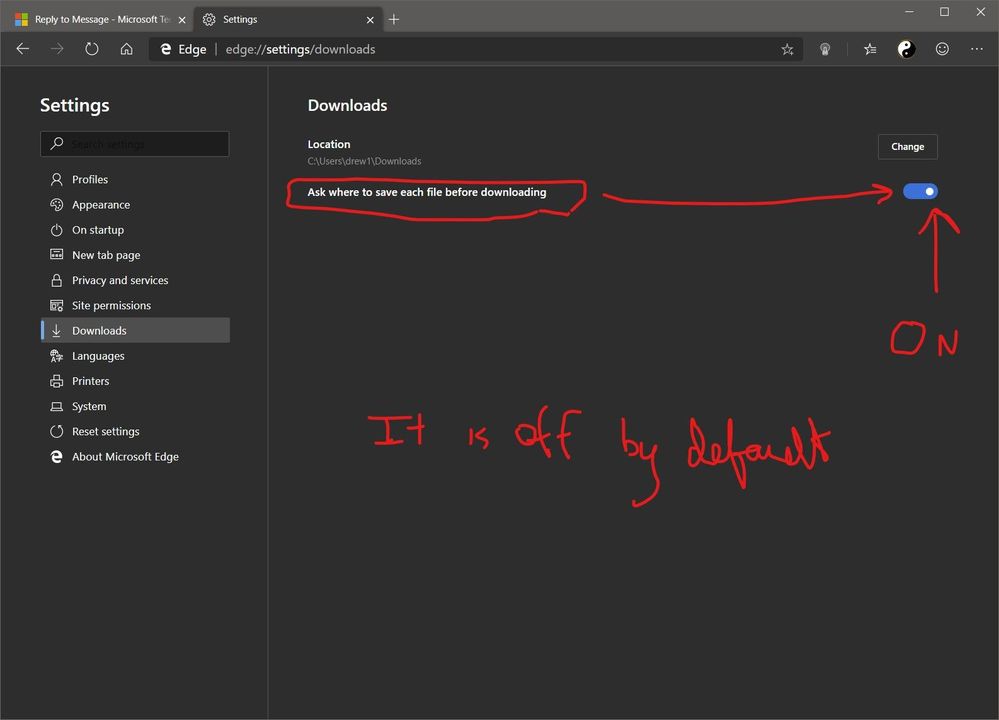The height and width of the screenshot is (720, 999).
Task: Open a new tab with the plus button
Action: [394, 20]
